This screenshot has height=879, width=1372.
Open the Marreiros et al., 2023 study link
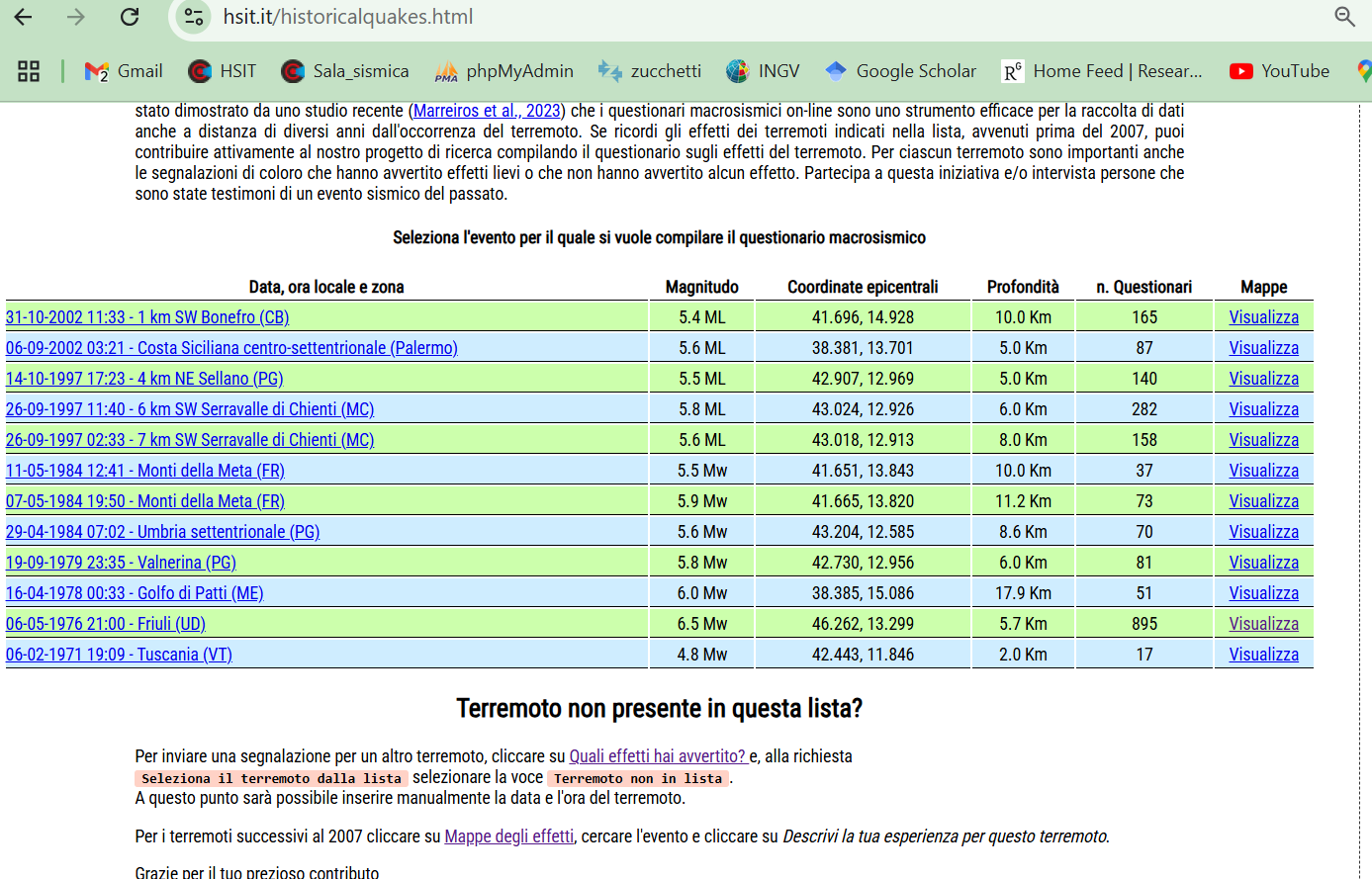pos(487,111)
